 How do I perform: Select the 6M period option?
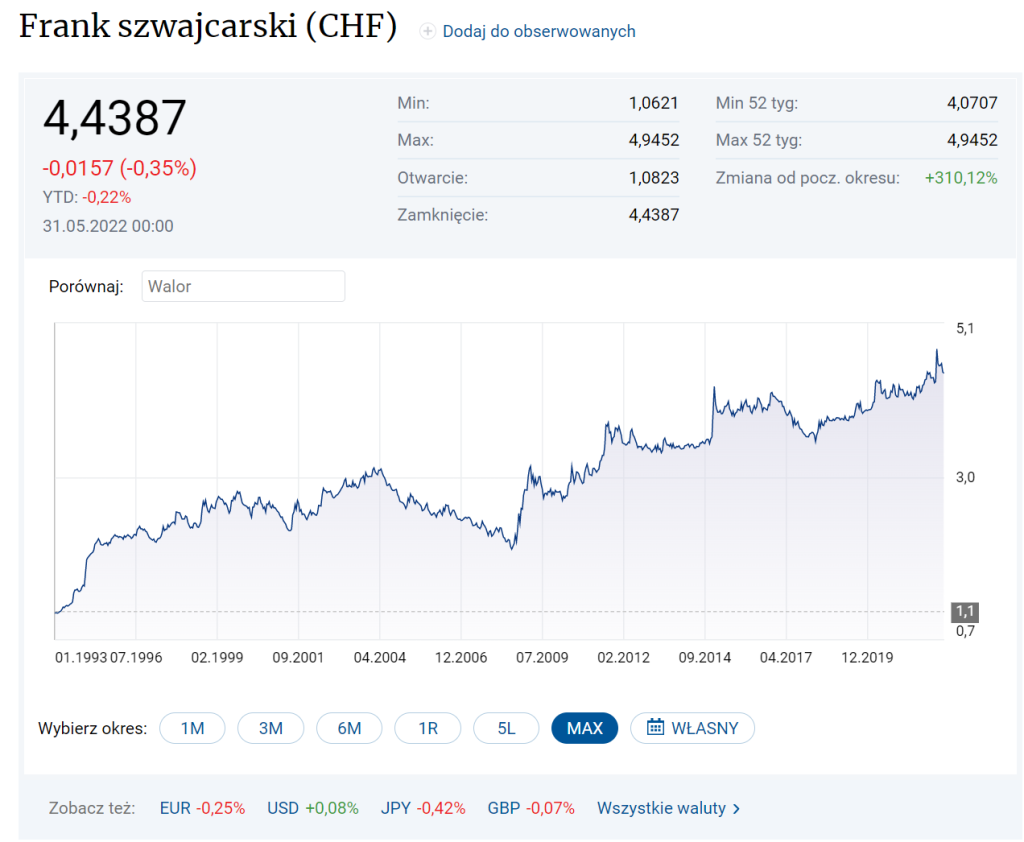[x=349, y=728]
